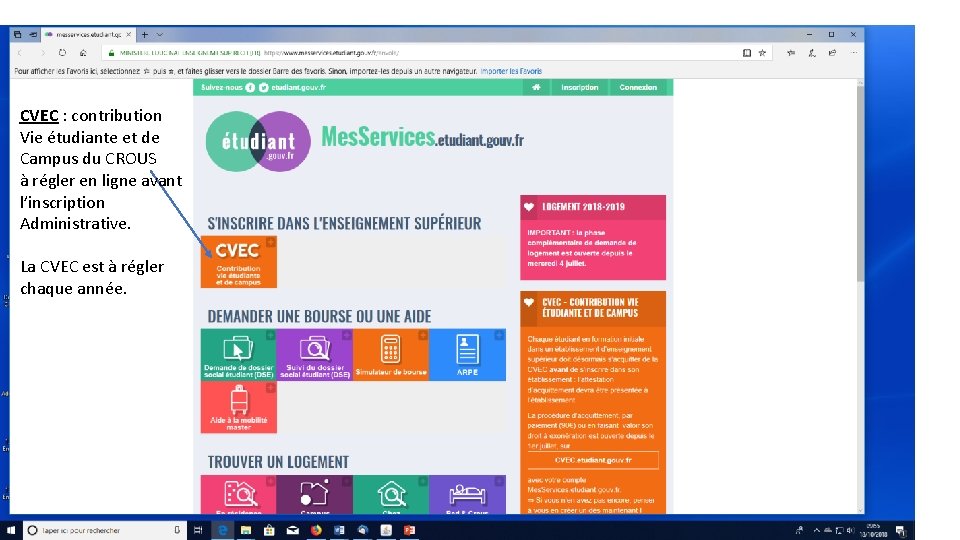Image resolution: width=960 pixels, height=540 pixels.
Task: Click the volume icon in system tray
Action: 850,530
